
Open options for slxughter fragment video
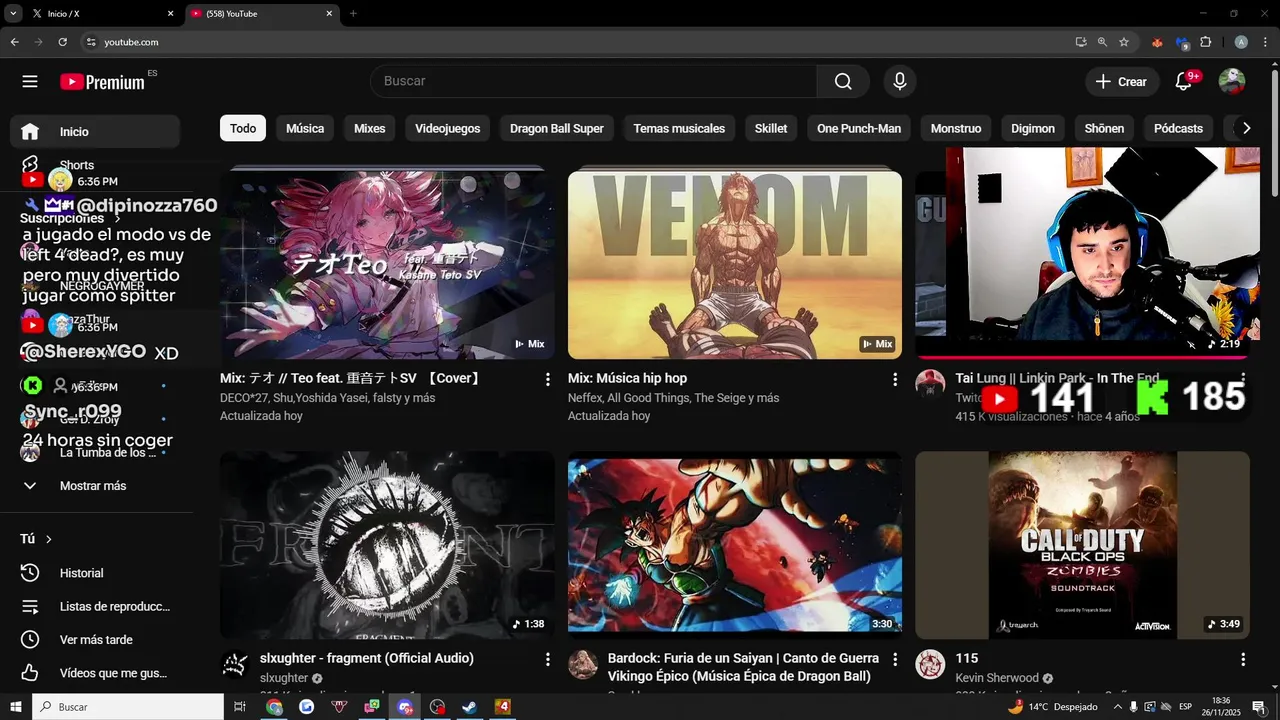(547, 659)
